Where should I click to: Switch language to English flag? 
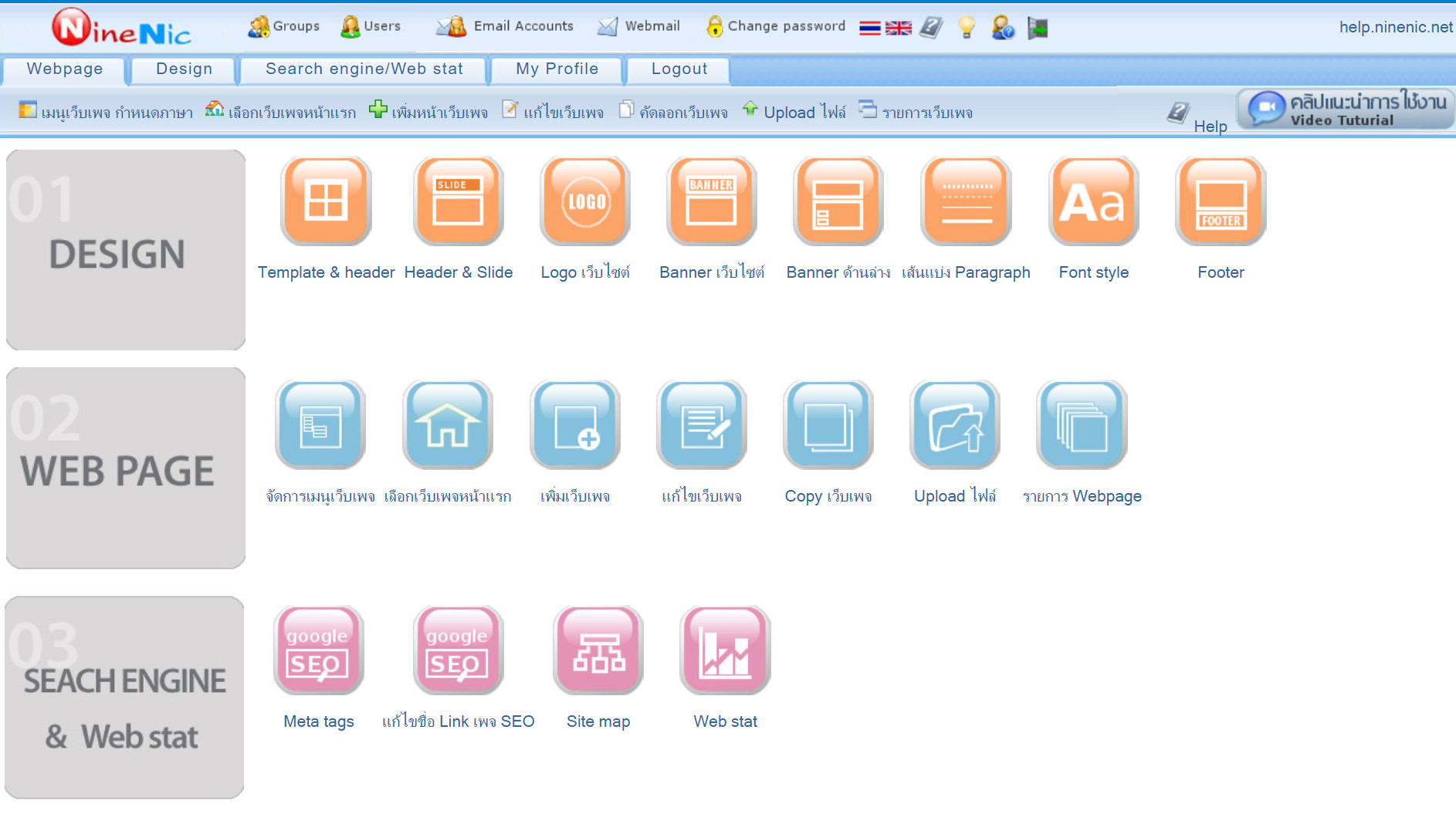coord(898,26)
